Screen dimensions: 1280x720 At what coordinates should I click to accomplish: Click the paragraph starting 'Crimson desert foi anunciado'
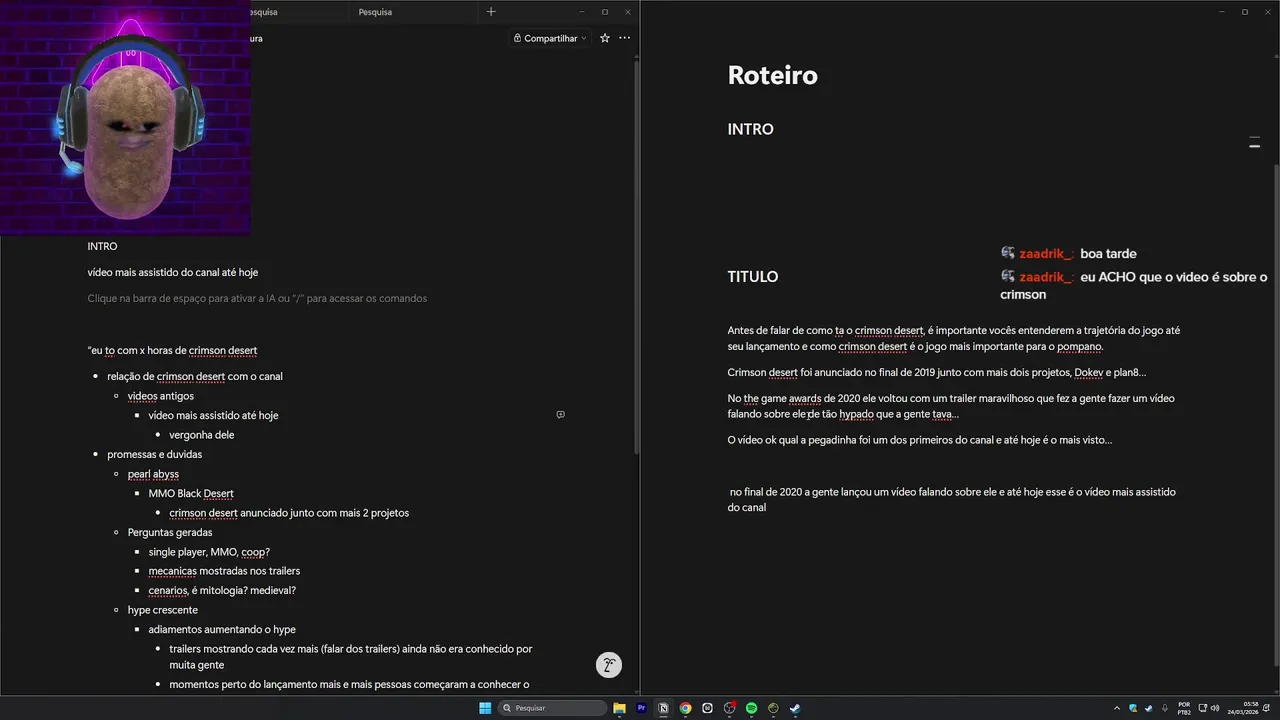(937, 373)
